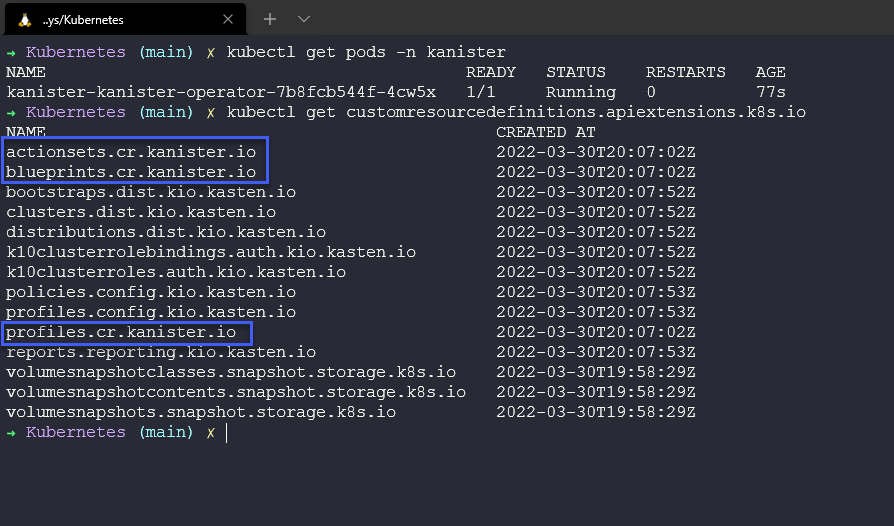This screenshot has width=894, height=526.
Task: Click the reports.reporting.kio.kasten.io line
Action: 161,352
